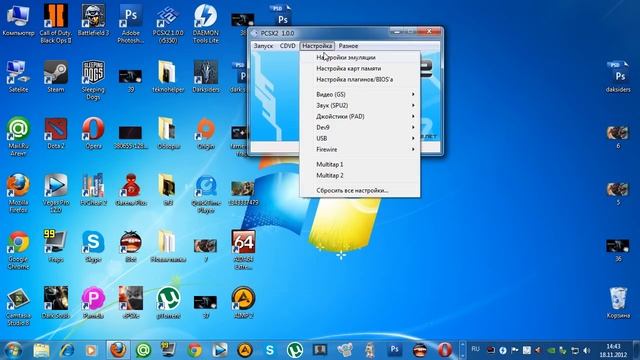
Task: Open the volume control in system tray
Action: pos(587,350)
